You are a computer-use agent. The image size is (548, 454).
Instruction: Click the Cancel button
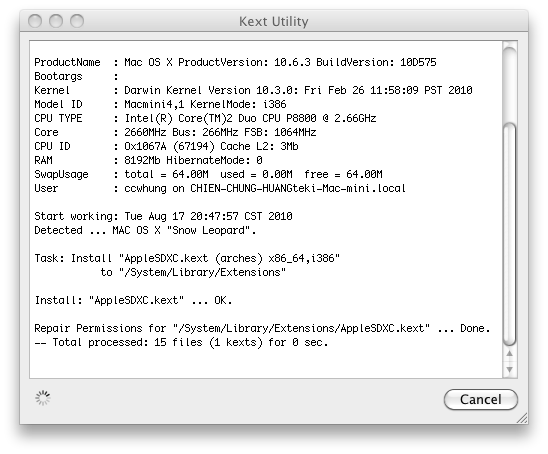coord(481,399)
